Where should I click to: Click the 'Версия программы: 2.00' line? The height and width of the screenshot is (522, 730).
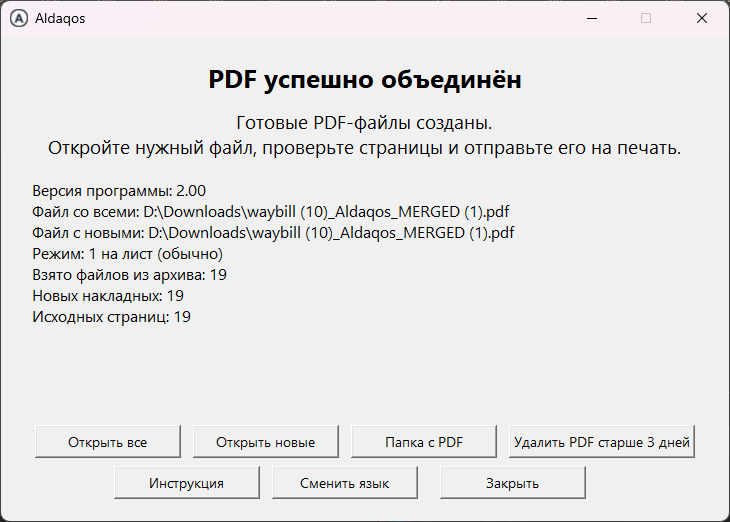(119, 191)
